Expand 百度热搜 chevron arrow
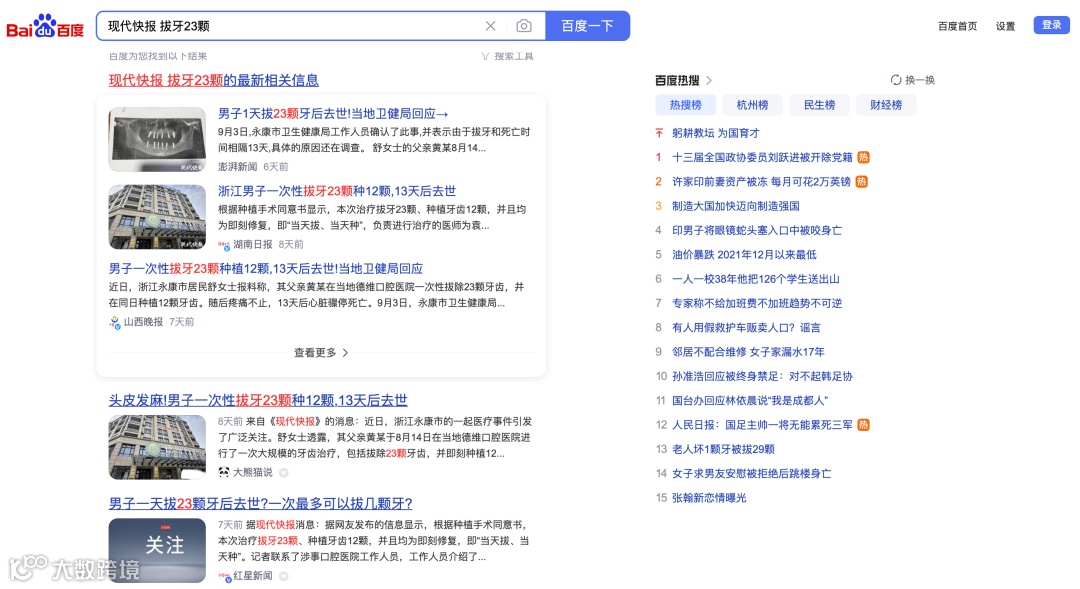This screenshot has height=589, width=1080. point(709,81)
